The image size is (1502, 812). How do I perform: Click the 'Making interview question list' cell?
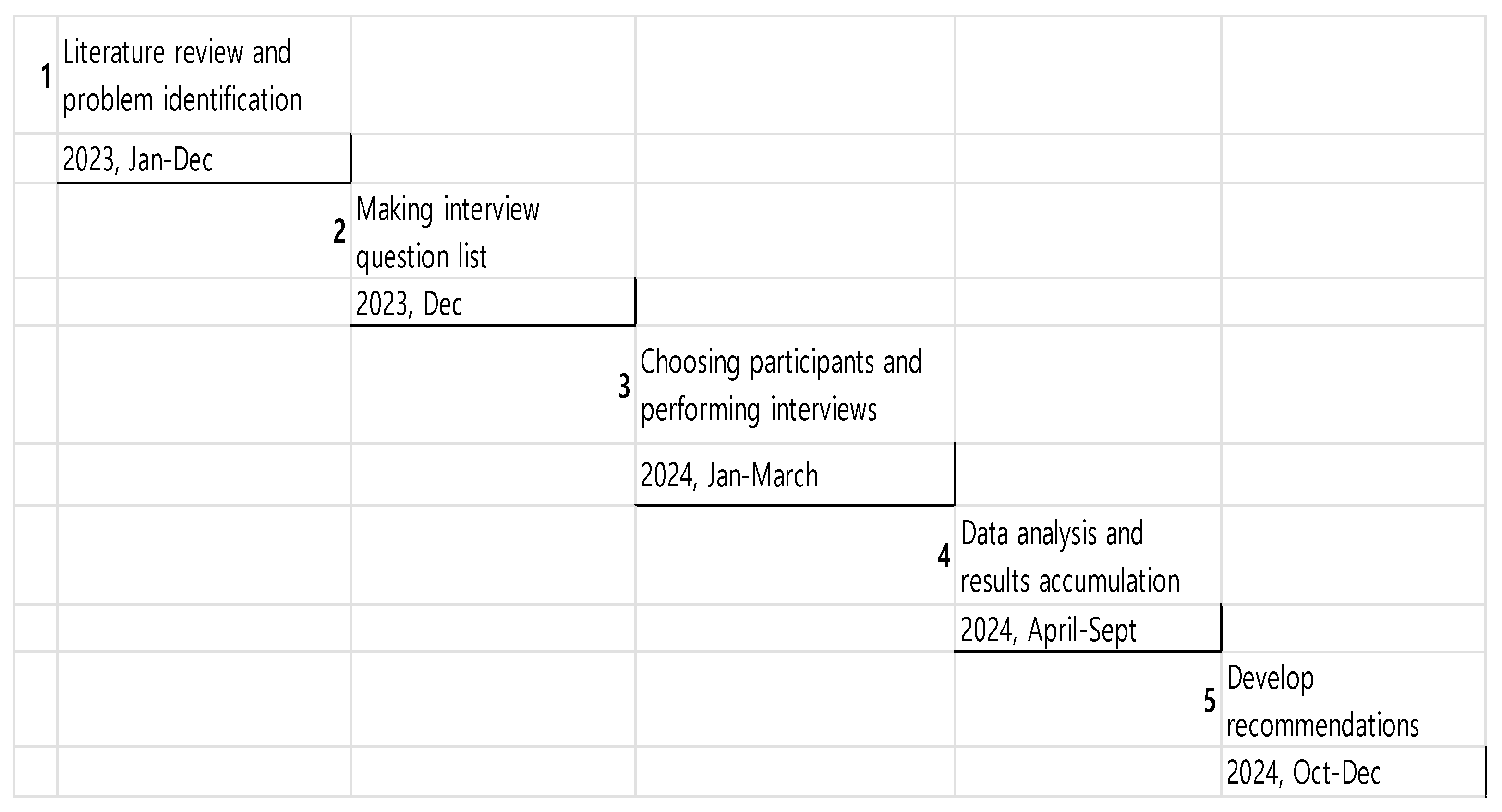click(x=493, y=232)
